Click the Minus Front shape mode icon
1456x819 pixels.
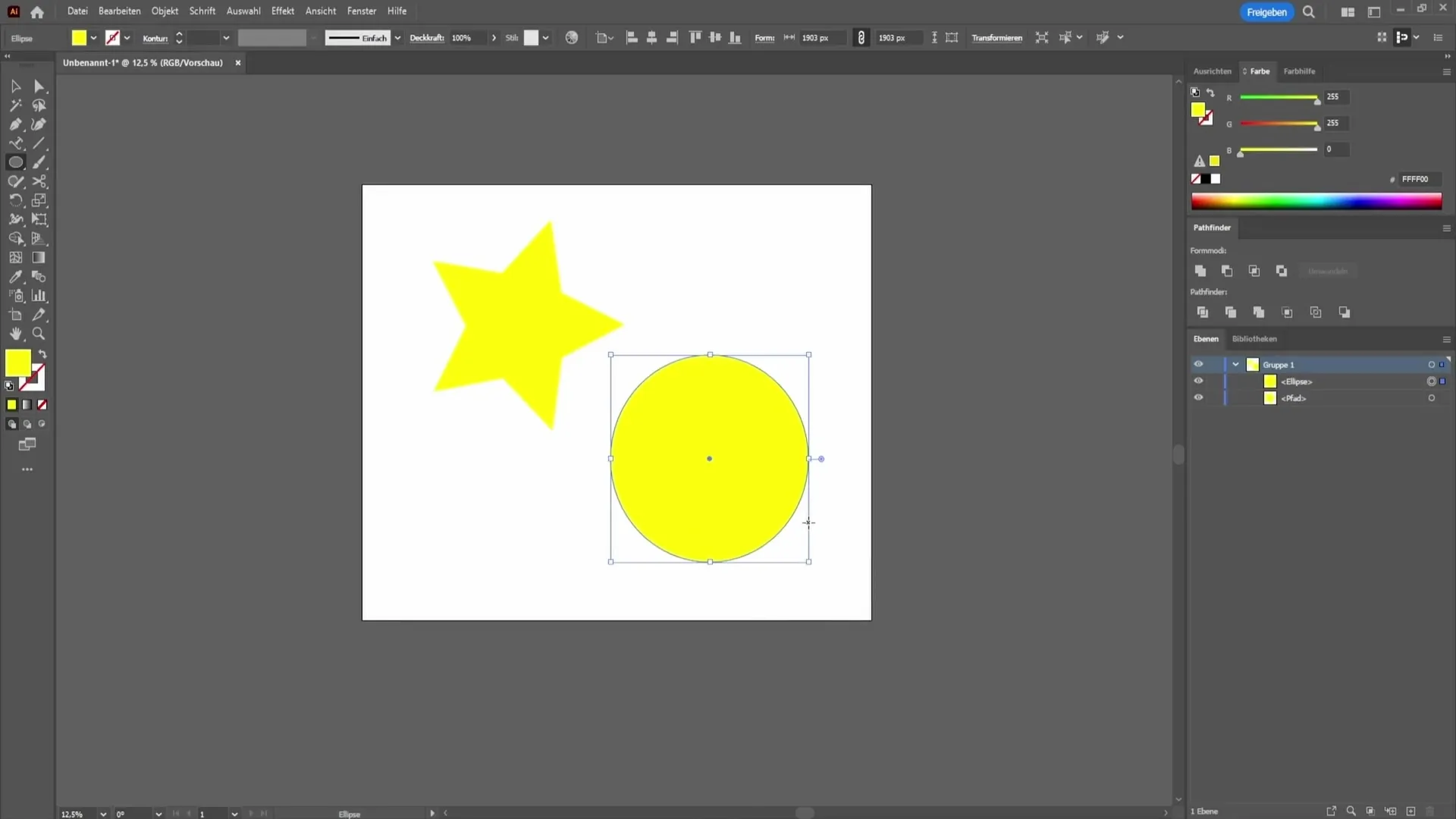[x=1227, y=271]
